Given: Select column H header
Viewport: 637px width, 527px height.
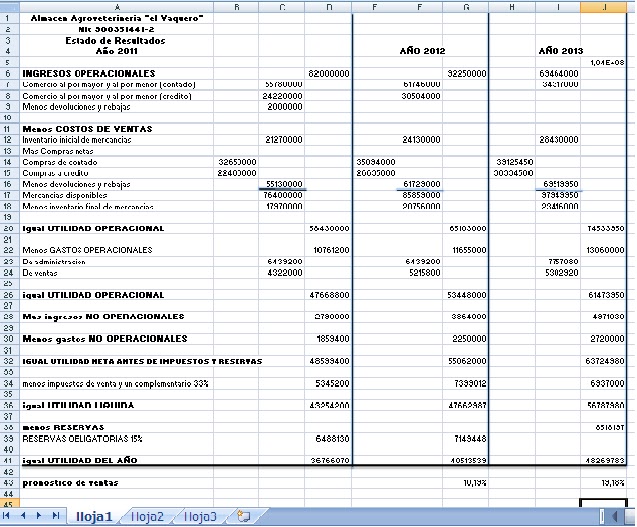Looking at the screenshot, I should (x=512, y=7).
